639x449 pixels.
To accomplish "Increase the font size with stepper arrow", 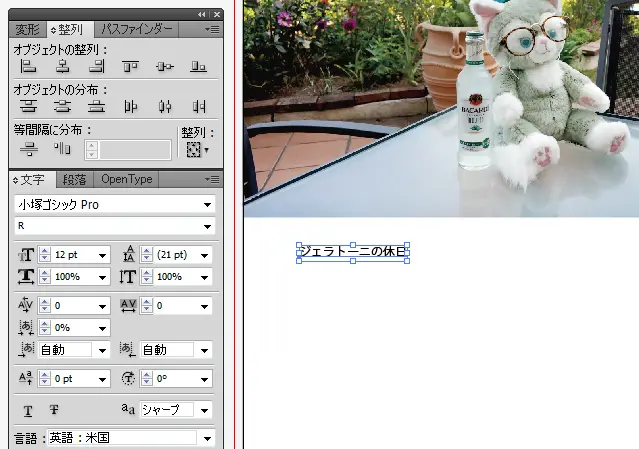I will [x=44, y=251].
